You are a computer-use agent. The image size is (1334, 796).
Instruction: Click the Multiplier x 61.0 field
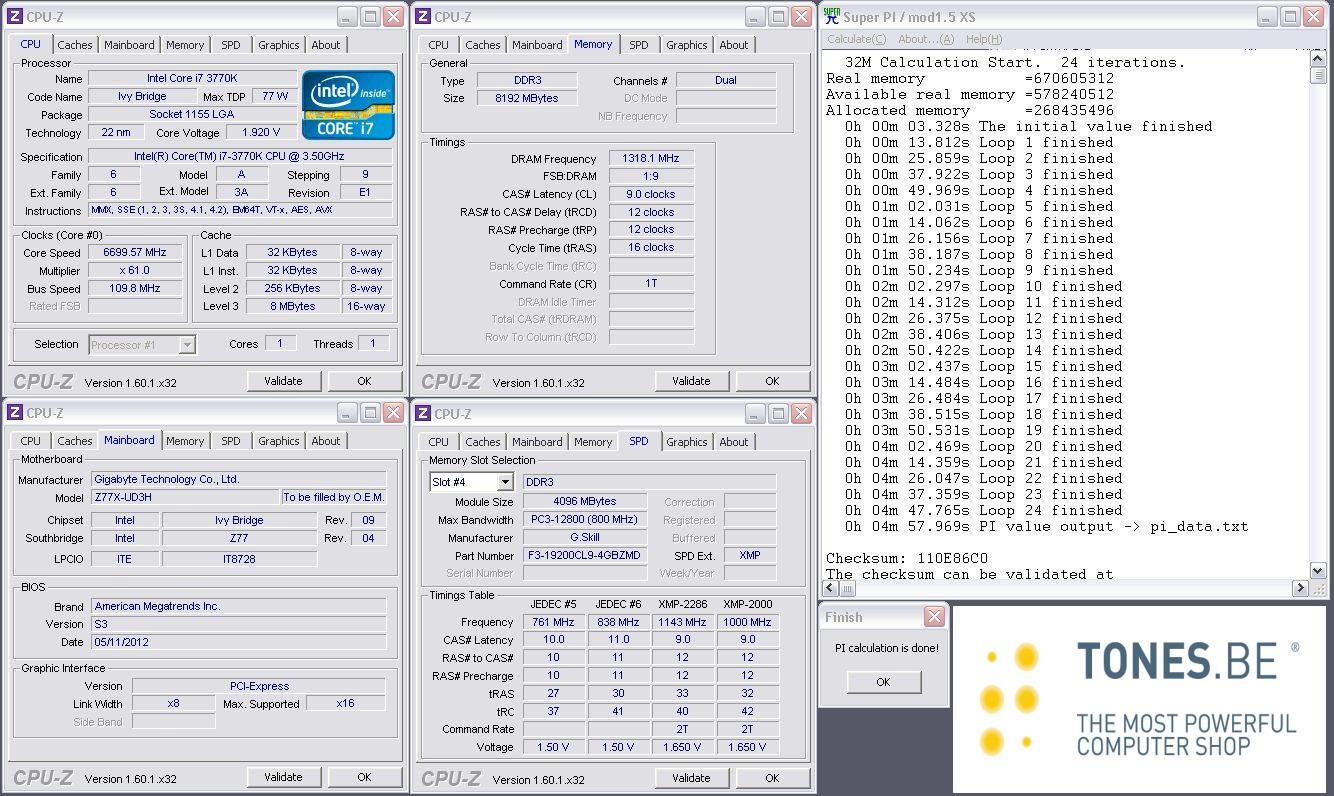point(136,271)
